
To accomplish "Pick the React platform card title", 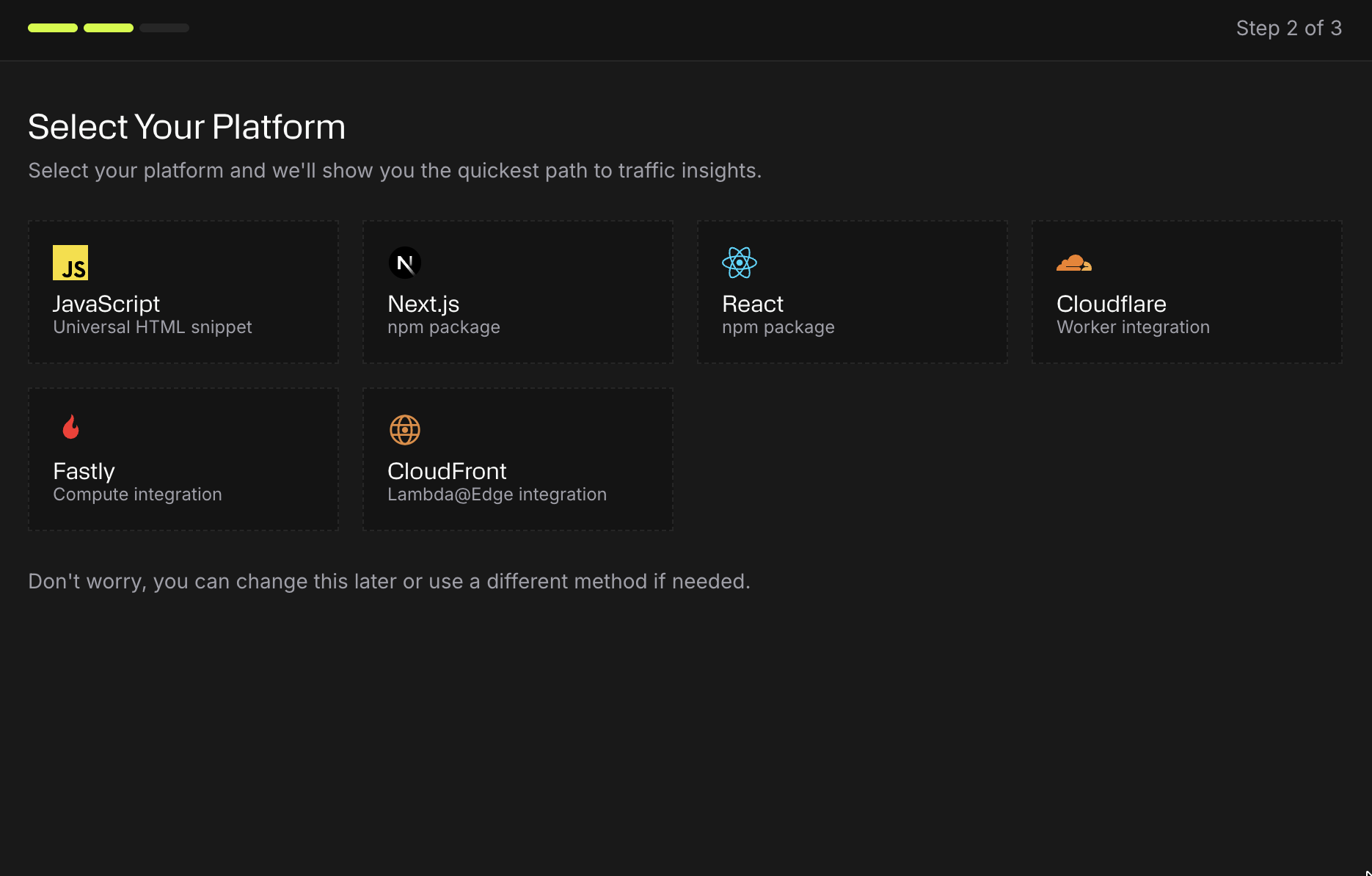I will 753,304.
